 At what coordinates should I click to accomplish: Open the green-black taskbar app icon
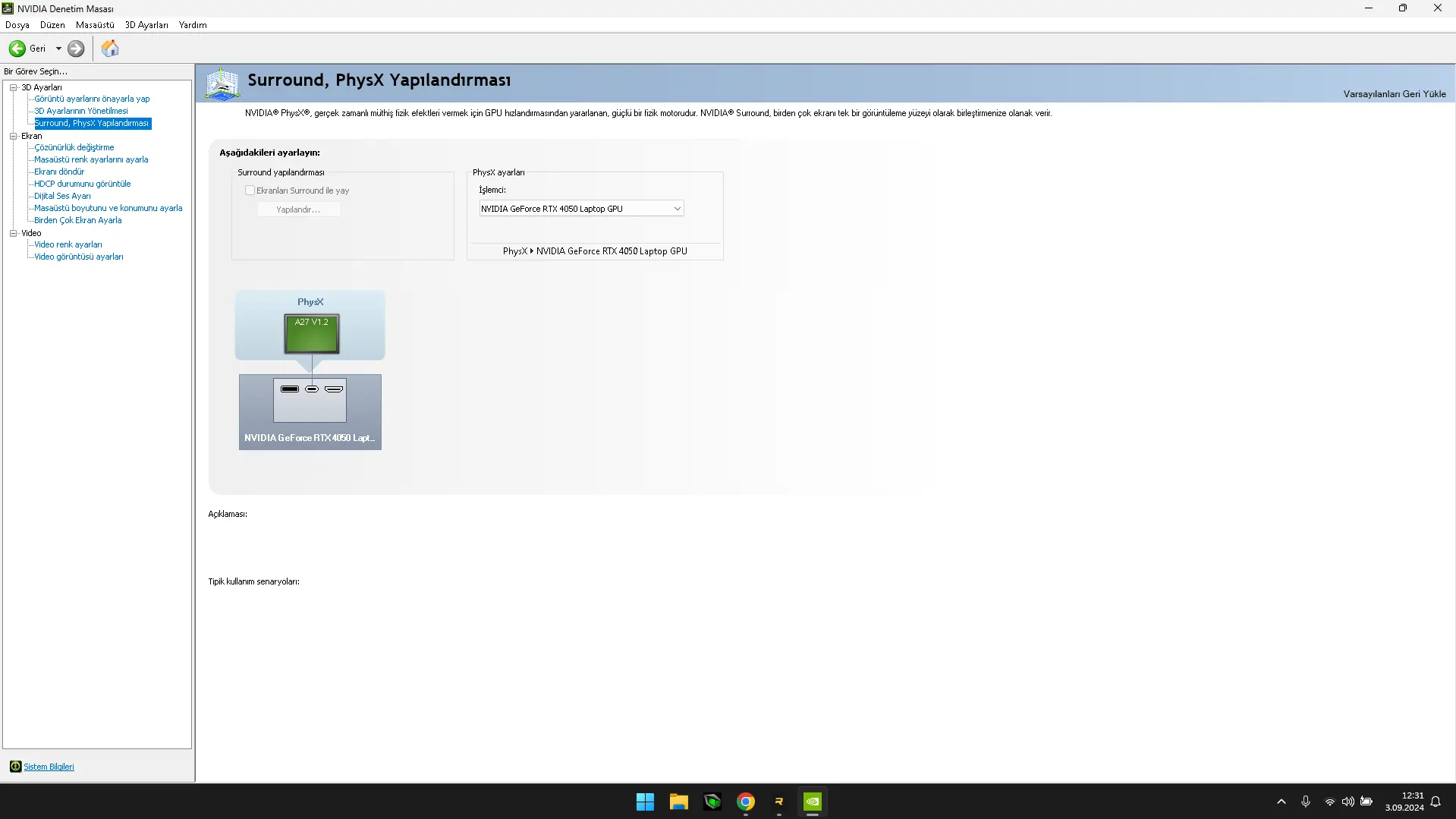pos(712,802)
